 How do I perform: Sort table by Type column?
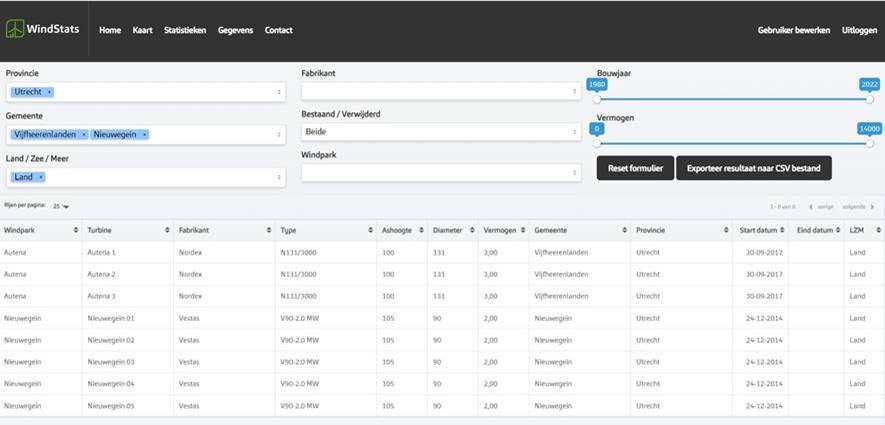pos(370,230)
